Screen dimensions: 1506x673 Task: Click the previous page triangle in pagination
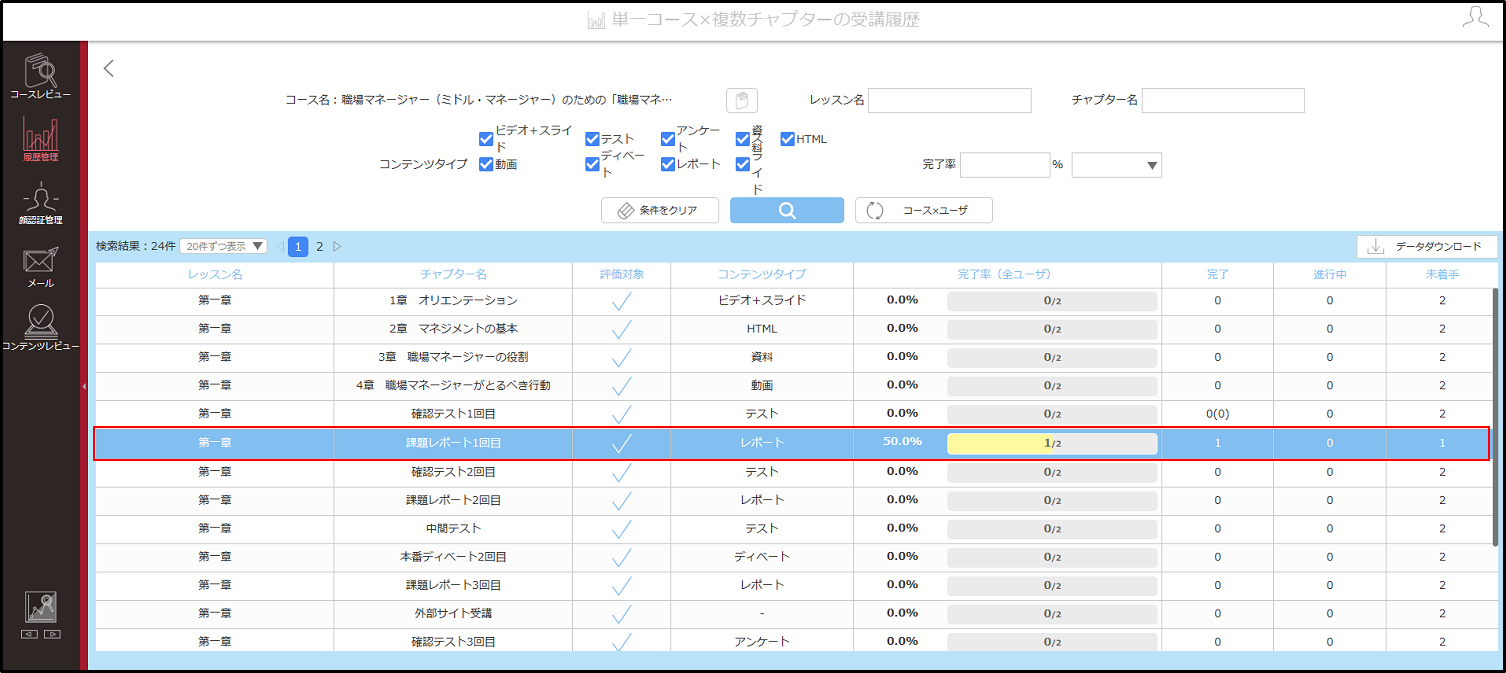tap(280, 246)
